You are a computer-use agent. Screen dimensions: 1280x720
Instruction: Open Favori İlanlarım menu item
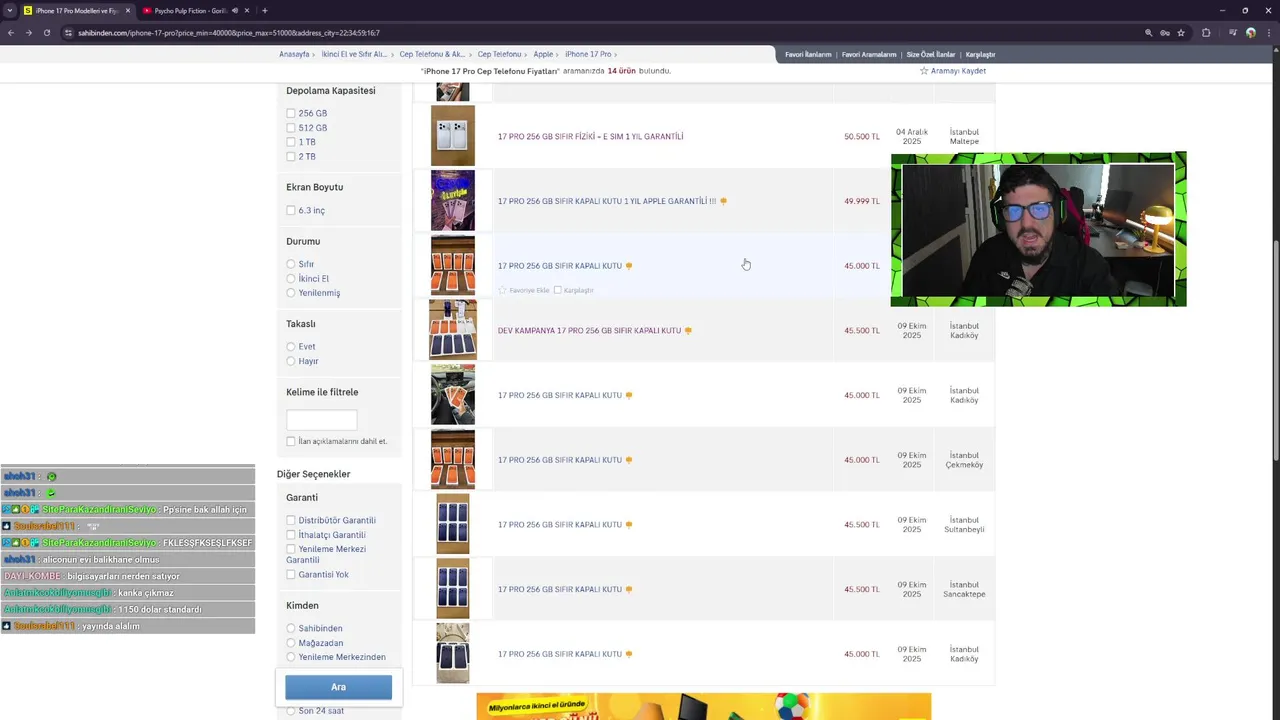[x=808, y=55]
